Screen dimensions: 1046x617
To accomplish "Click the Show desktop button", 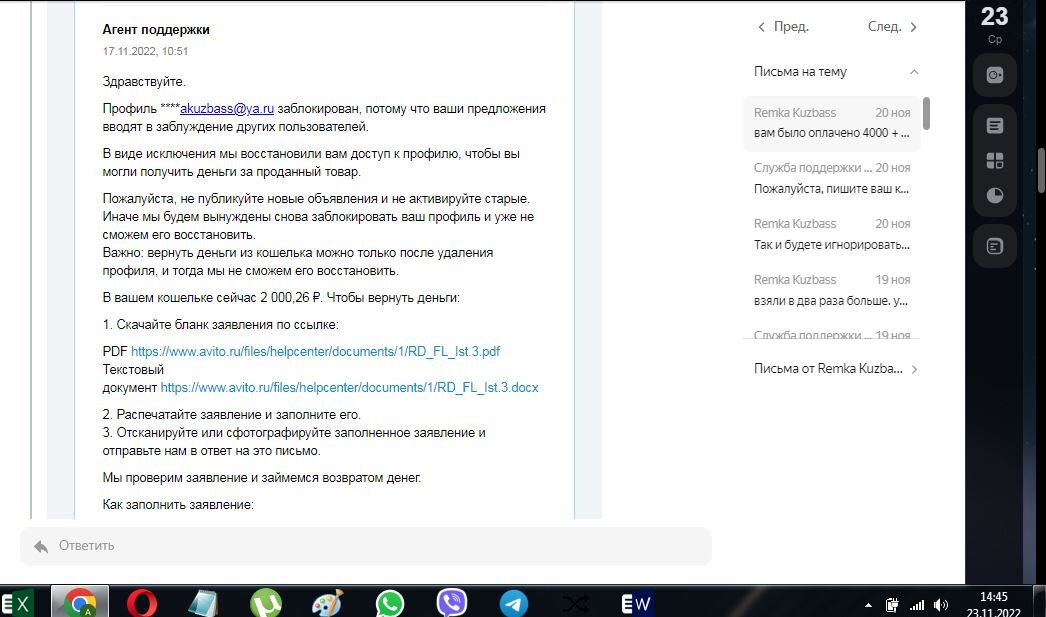I will [x=1039, y=602].
